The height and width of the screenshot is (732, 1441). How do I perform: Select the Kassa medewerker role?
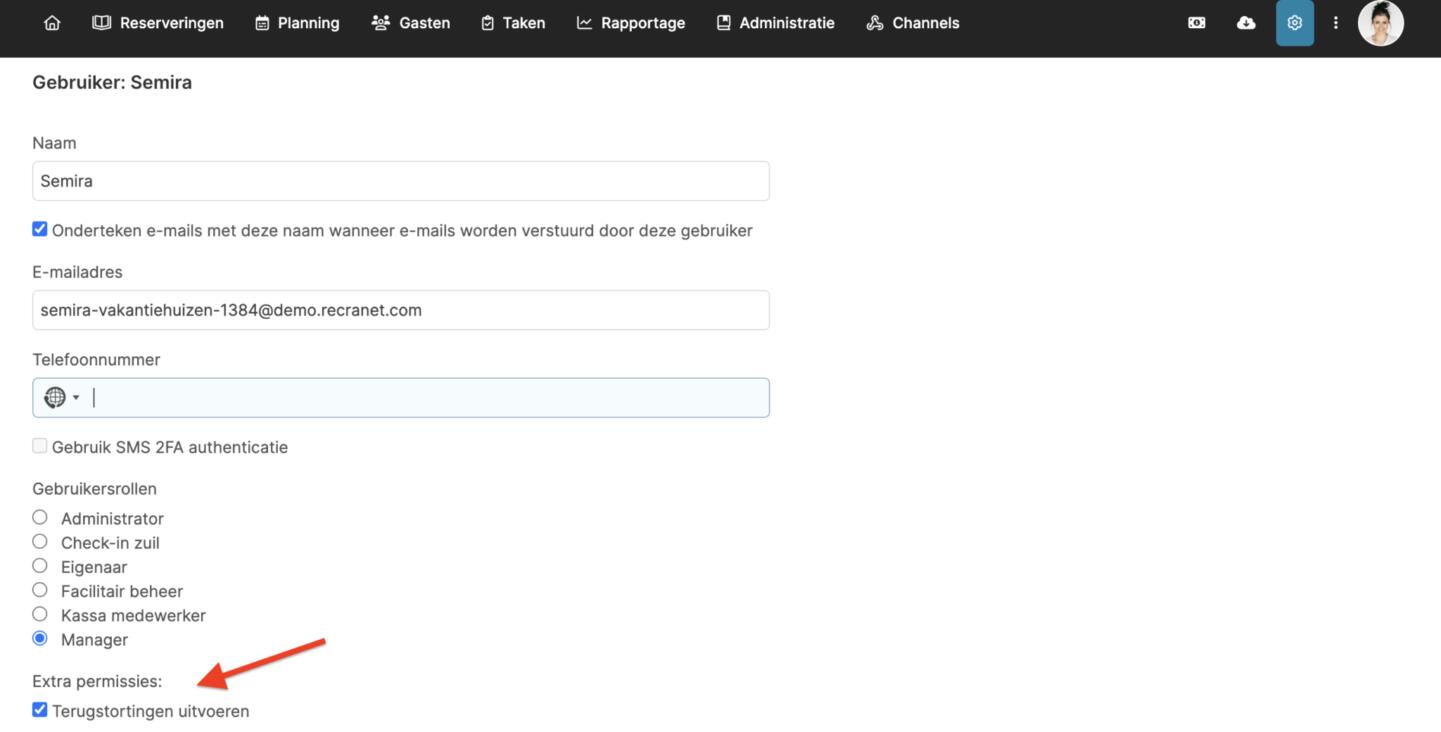click(x=40, y=614)
